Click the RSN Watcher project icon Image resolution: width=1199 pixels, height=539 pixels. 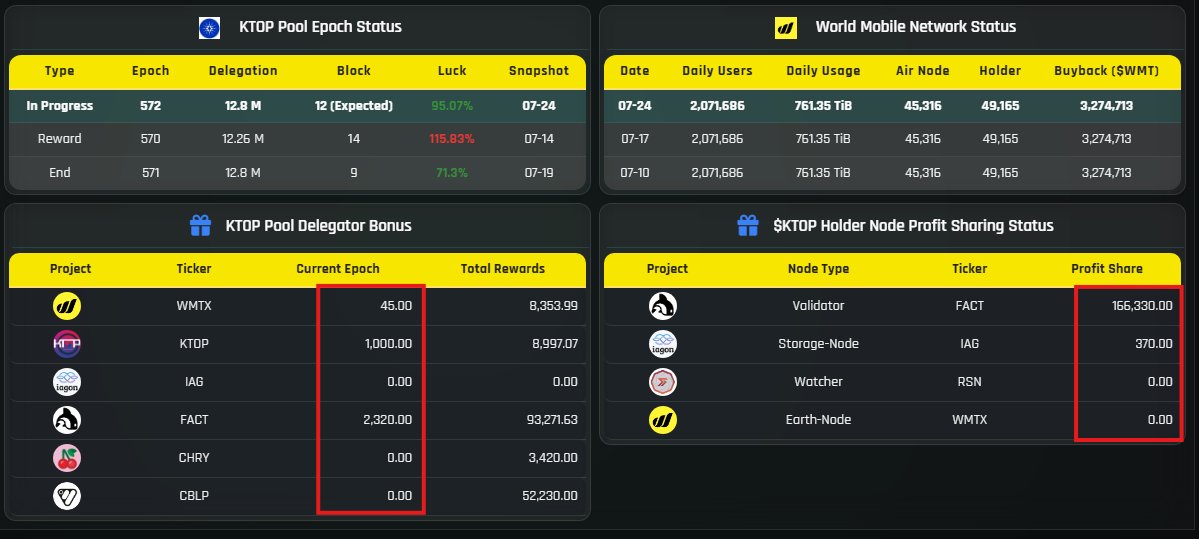click(x=663, y=382)
